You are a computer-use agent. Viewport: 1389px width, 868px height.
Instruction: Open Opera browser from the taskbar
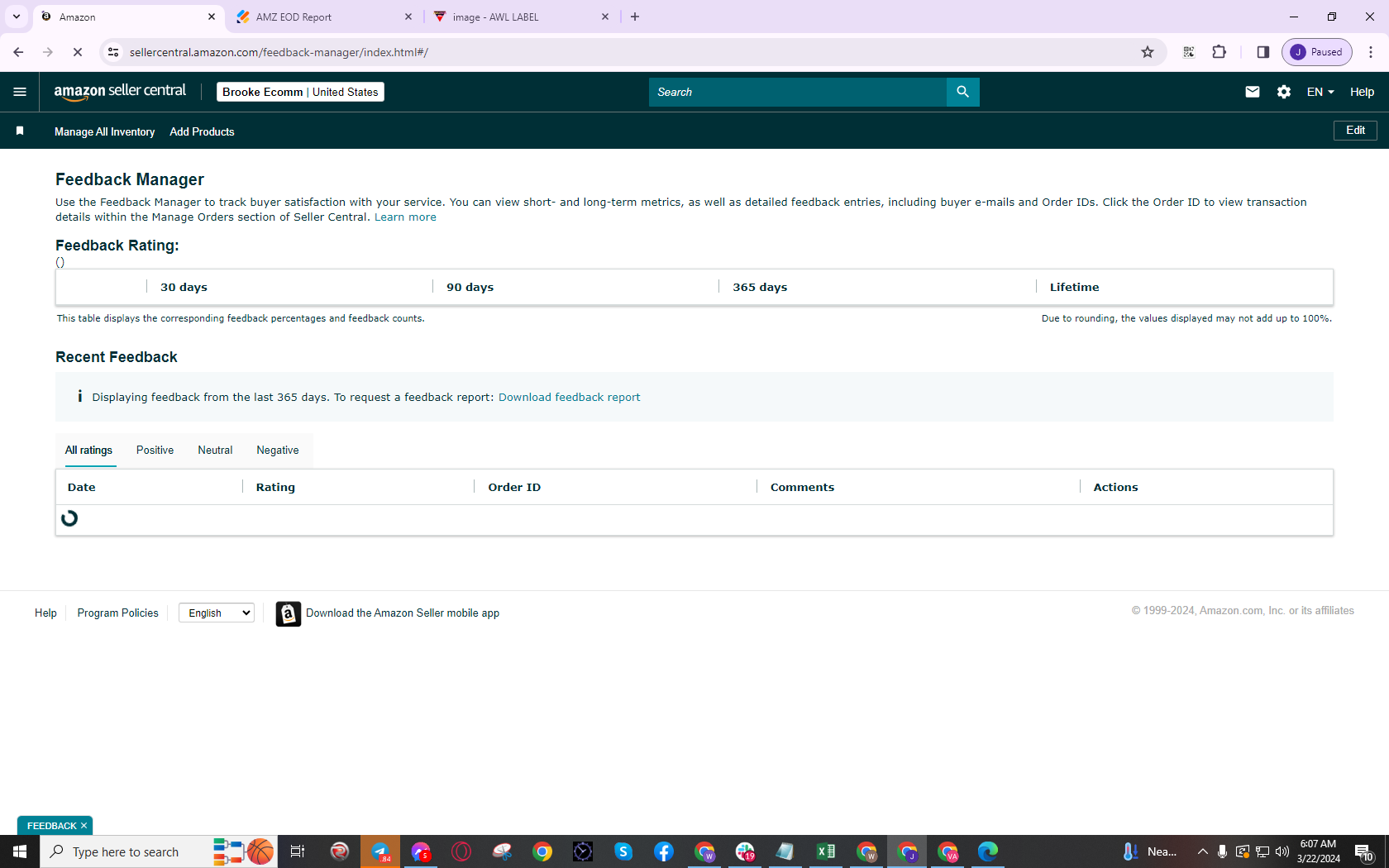pos(461,851)
